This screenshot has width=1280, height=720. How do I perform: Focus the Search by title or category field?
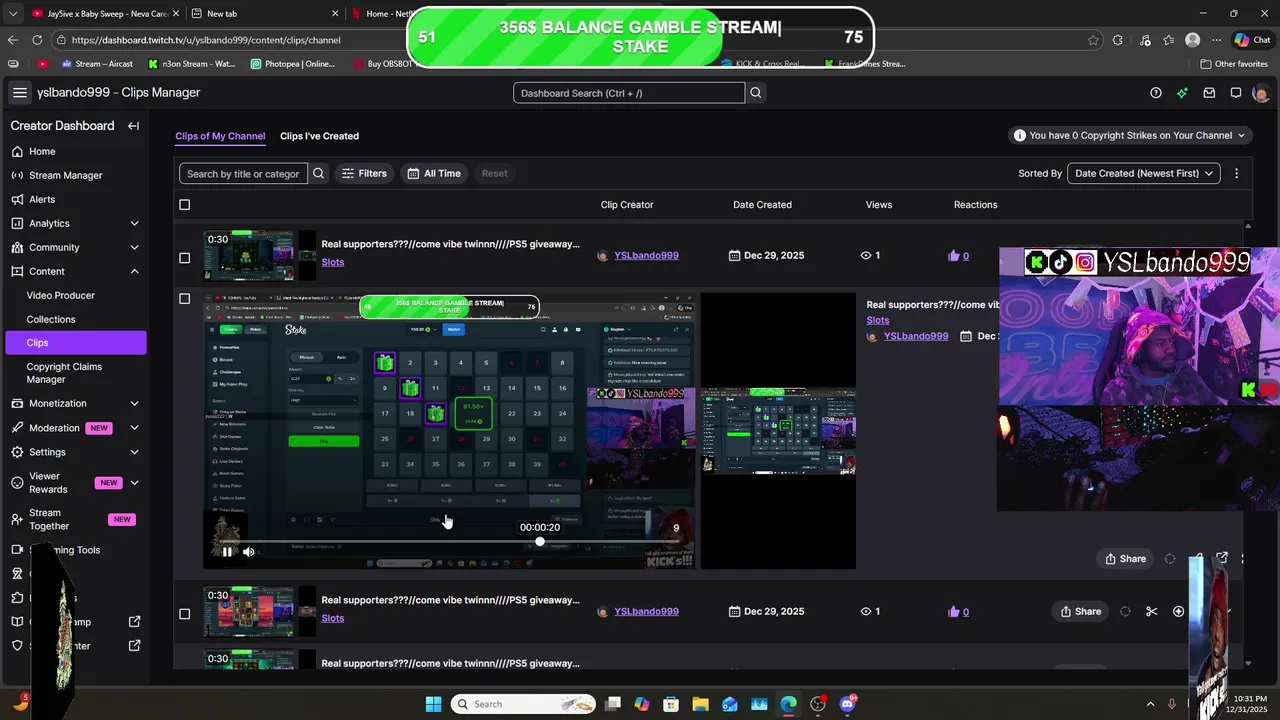(x=243, y=173)
